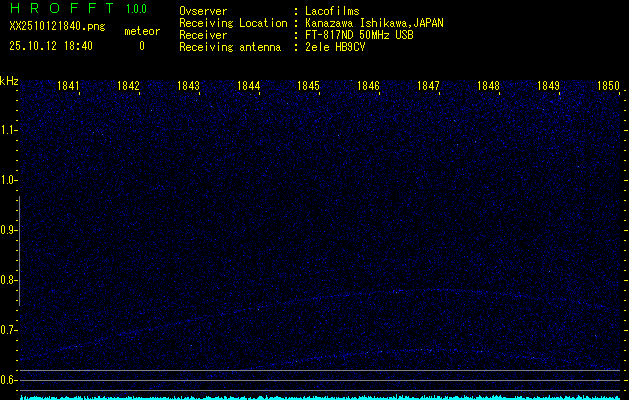629x400 pixels.
Task: Click the 0.7 frequency axis label
Action: click(9, 330)
